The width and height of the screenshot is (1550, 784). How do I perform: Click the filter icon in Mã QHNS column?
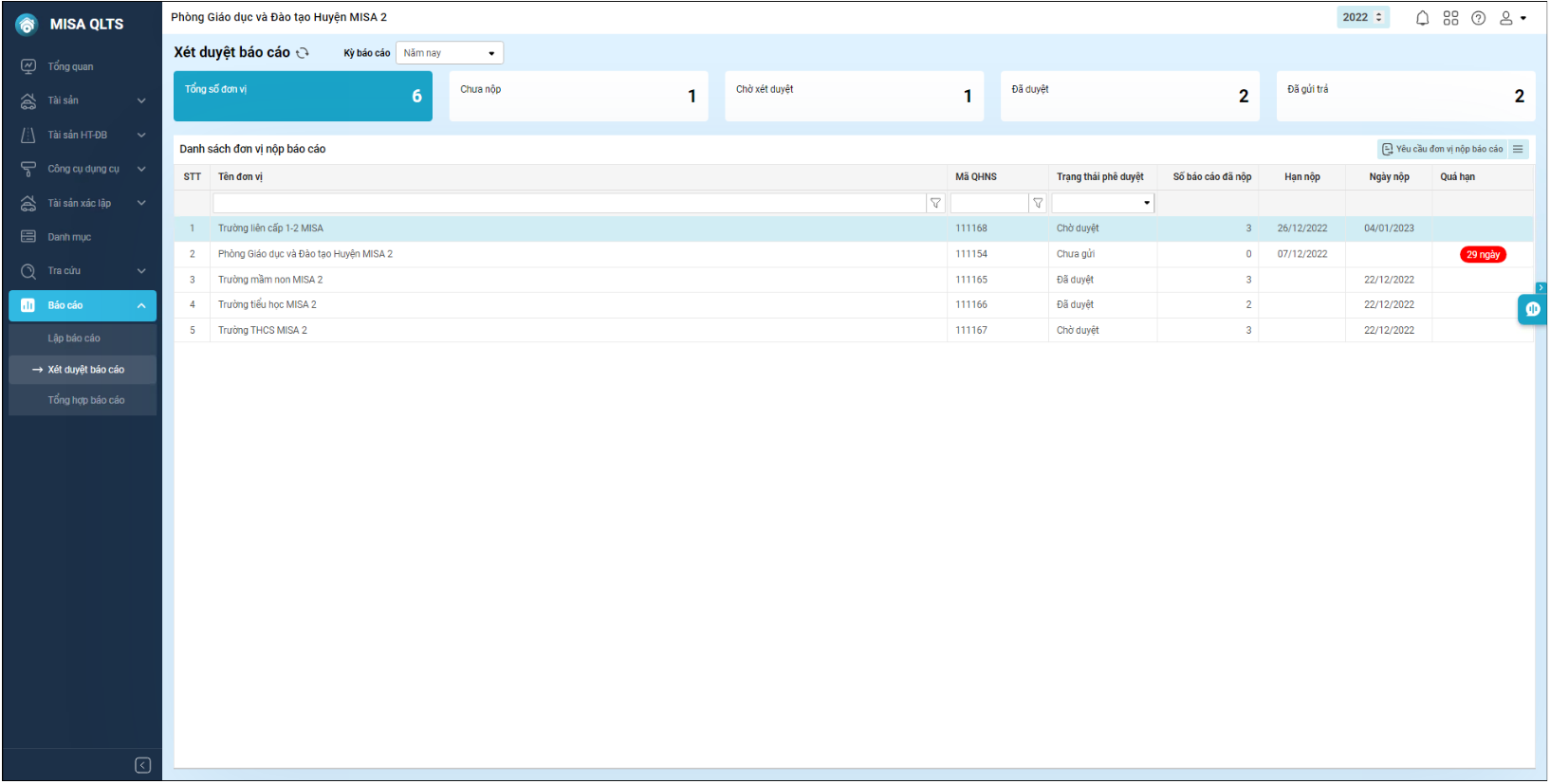coord(1038,203)
